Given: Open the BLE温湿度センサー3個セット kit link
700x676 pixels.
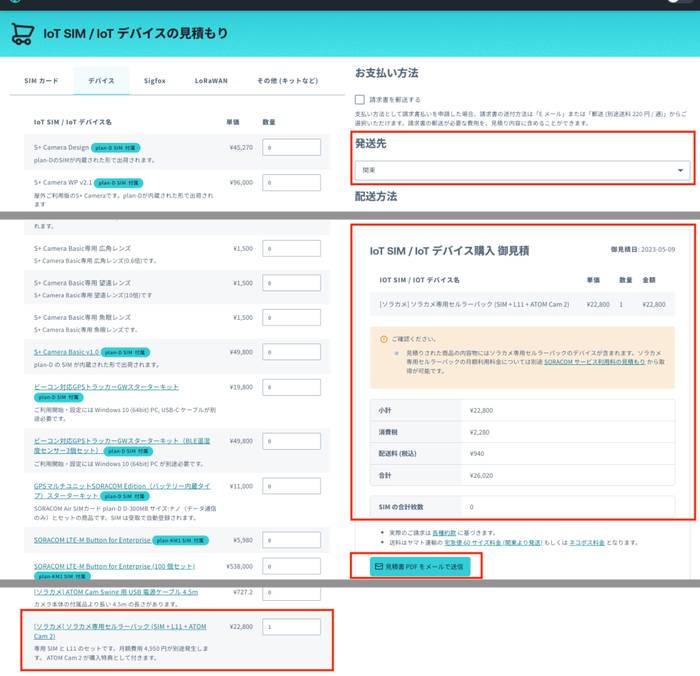Looking at the screenshot, I should (122, 446).
